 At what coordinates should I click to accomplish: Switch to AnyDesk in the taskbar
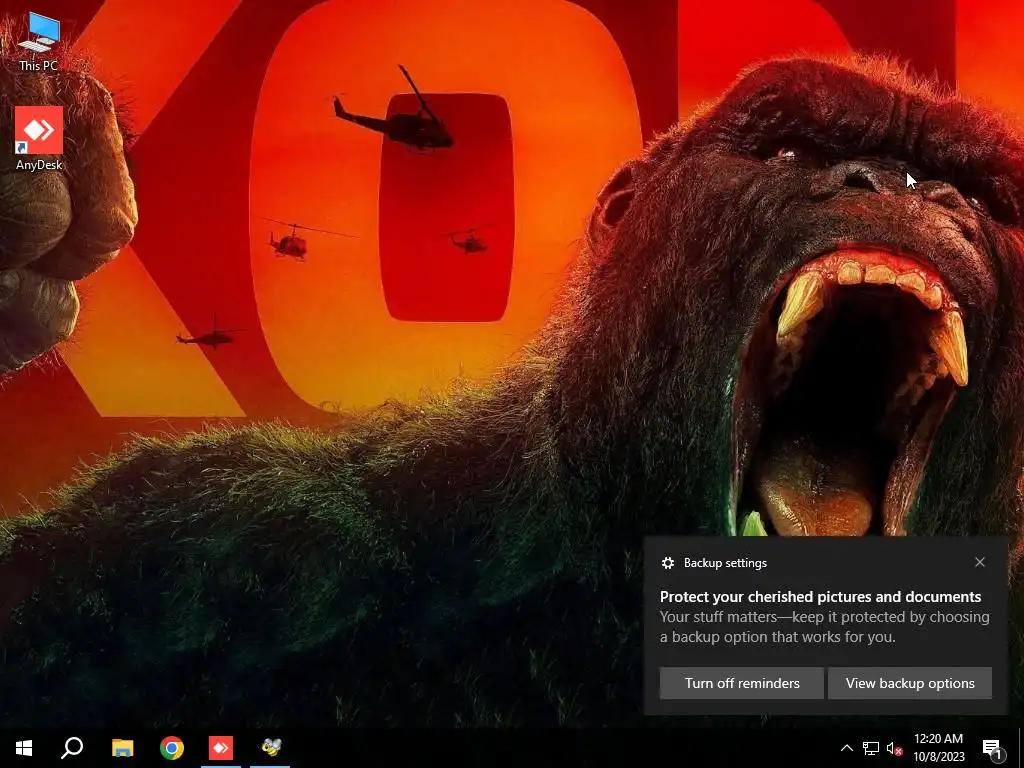pos(221,748)
